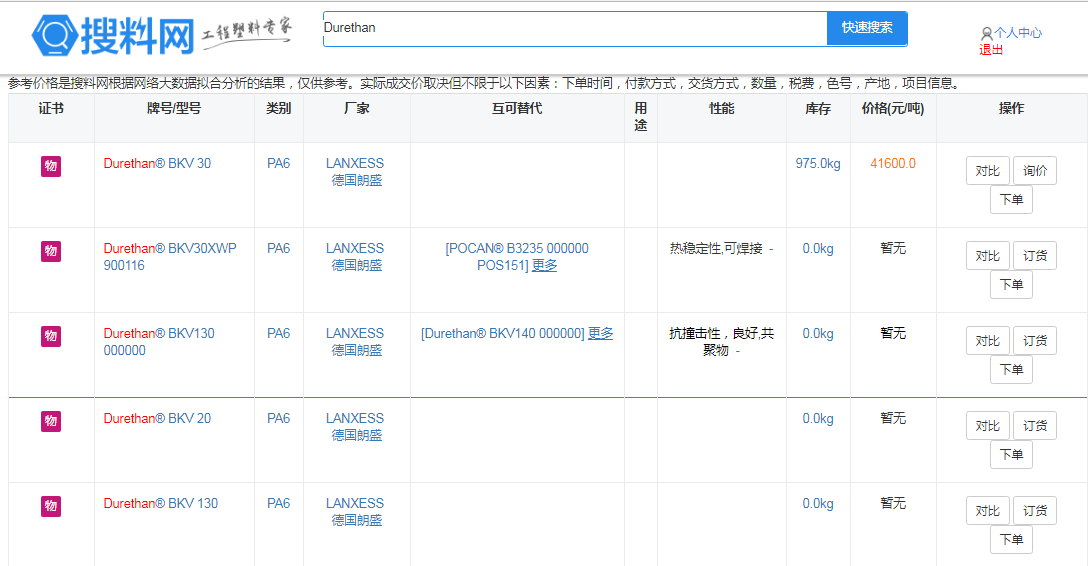Expand 更多 substitutes for BKV30XWP row
1088x566 pixels.
544,265
